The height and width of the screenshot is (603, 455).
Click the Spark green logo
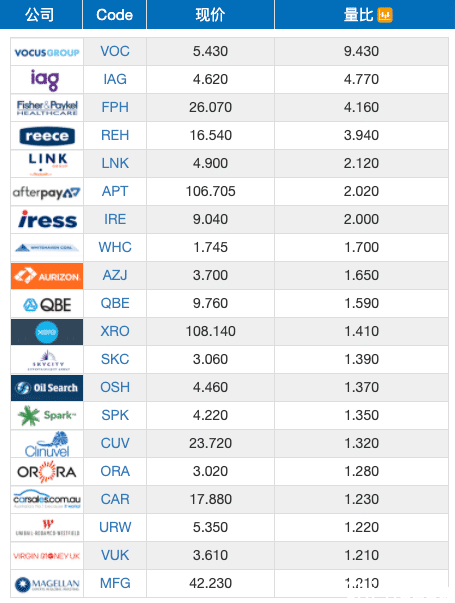click(47, 416)
